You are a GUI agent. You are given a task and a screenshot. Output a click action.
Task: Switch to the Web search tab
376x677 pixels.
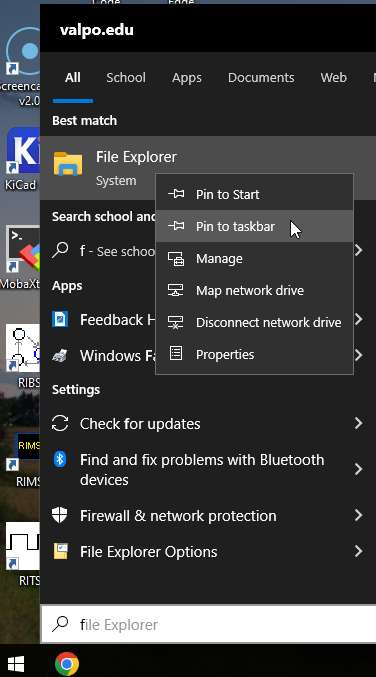click(x=333, y=78)
